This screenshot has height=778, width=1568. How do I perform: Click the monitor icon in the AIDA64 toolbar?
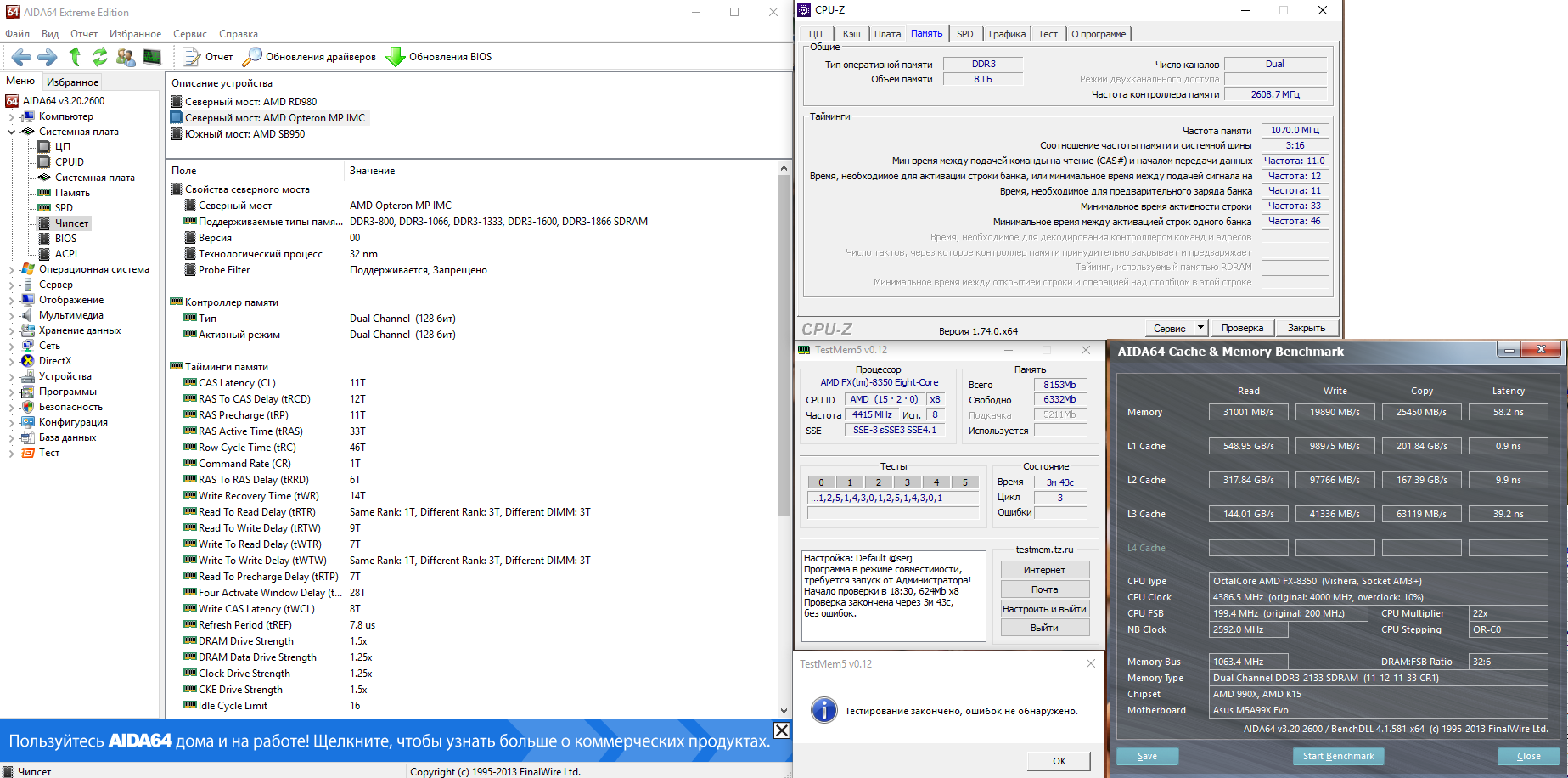(152, 57)
